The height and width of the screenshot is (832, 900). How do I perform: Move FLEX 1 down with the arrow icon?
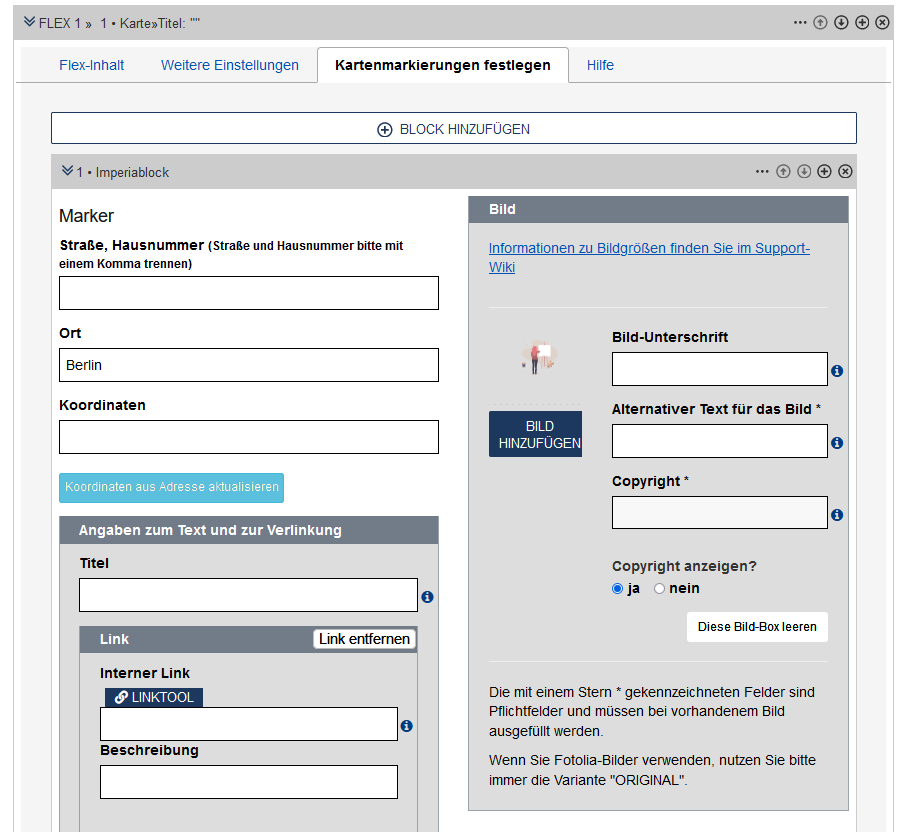coord(840,21)
